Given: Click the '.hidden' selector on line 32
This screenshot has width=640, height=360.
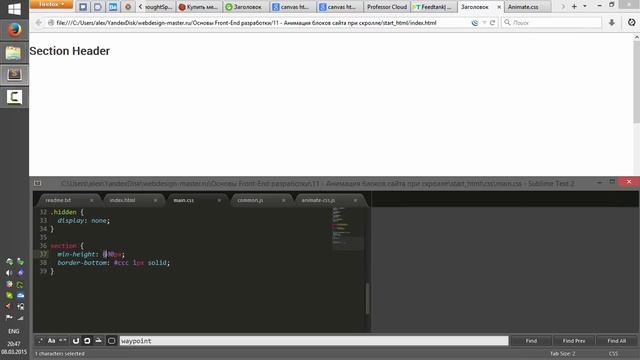Looking at the screenshot, I should 64,212.
